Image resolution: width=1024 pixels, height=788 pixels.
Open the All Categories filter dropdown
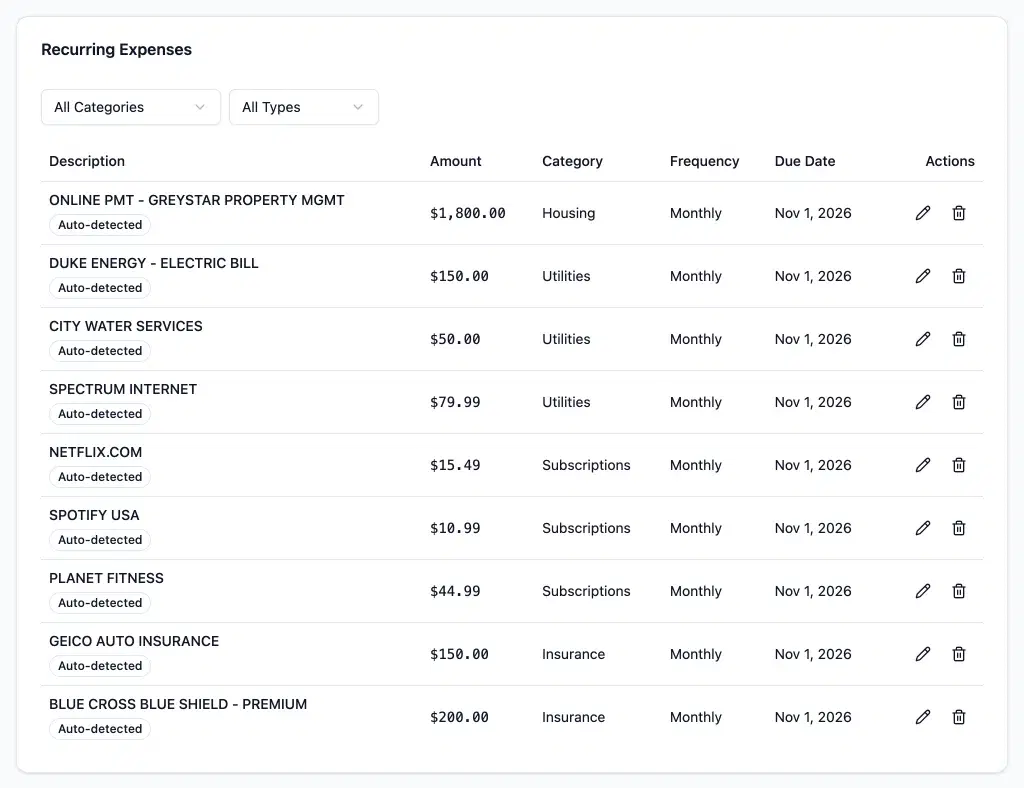tap(131, 107)
